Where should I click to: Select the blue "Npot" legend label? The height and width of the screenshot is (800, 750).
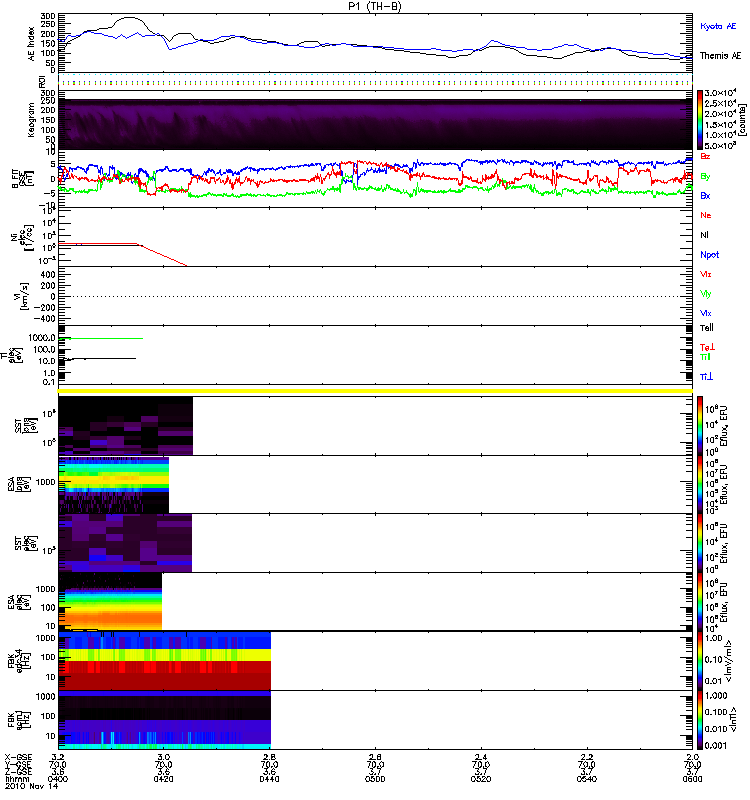point(710,255)
